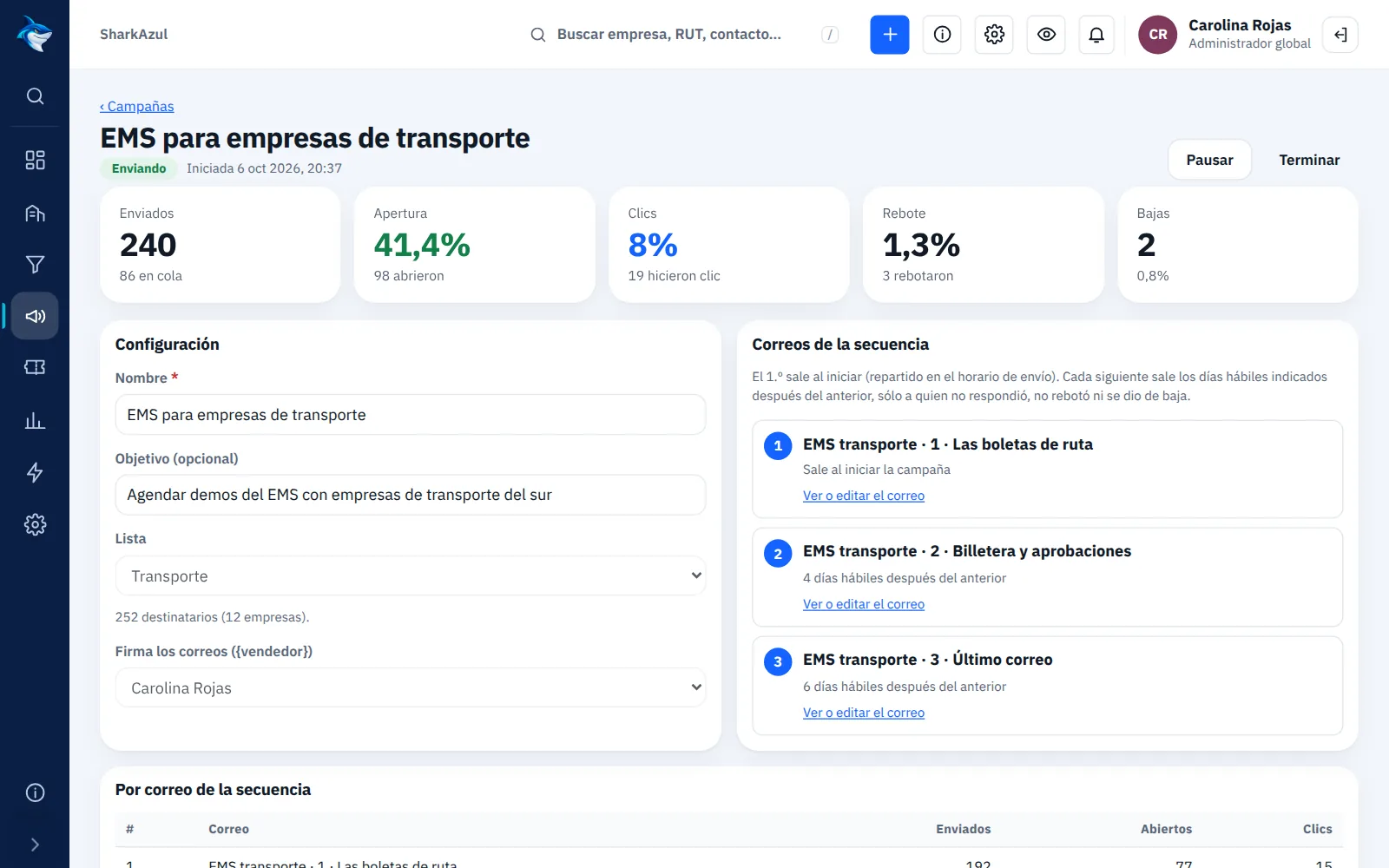Open search from the sidebar magnifier icon
Screen dimensions: 1389x868
click(x=35, y=96)
